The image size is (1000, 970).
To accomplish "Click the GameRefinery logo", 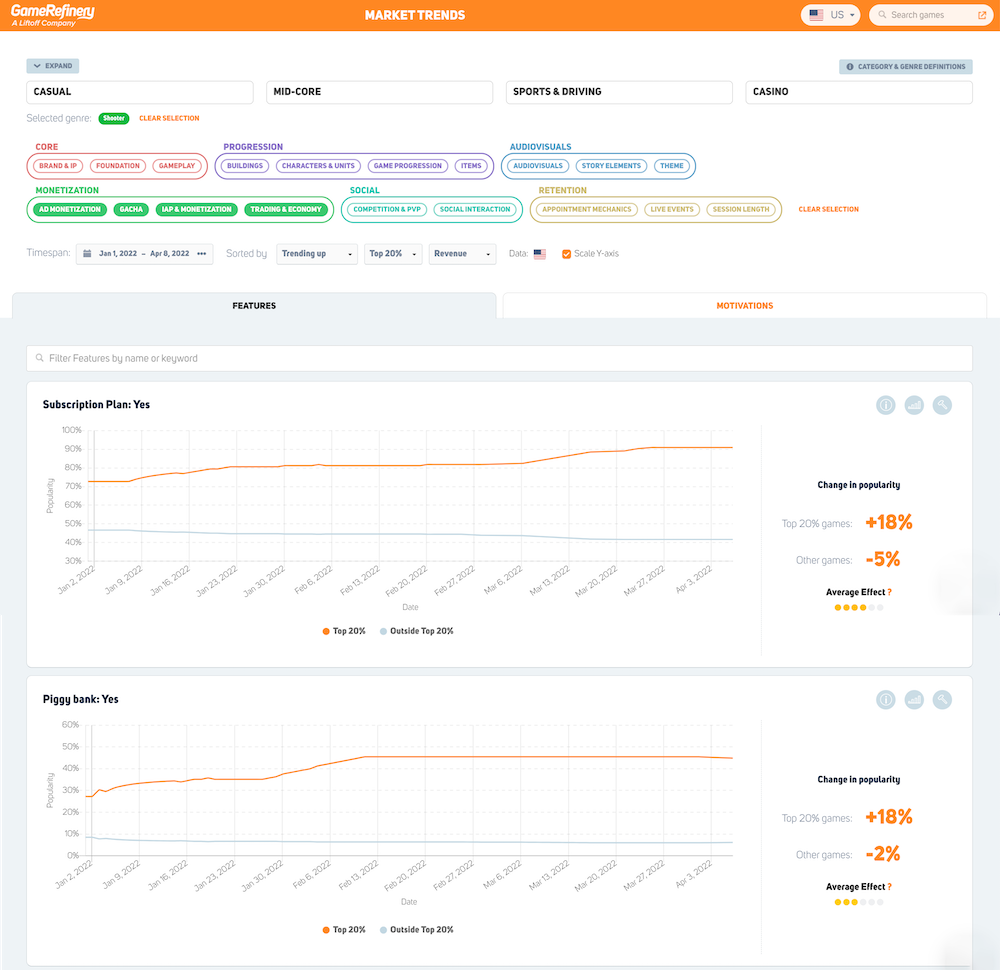I will pos(52,15).
